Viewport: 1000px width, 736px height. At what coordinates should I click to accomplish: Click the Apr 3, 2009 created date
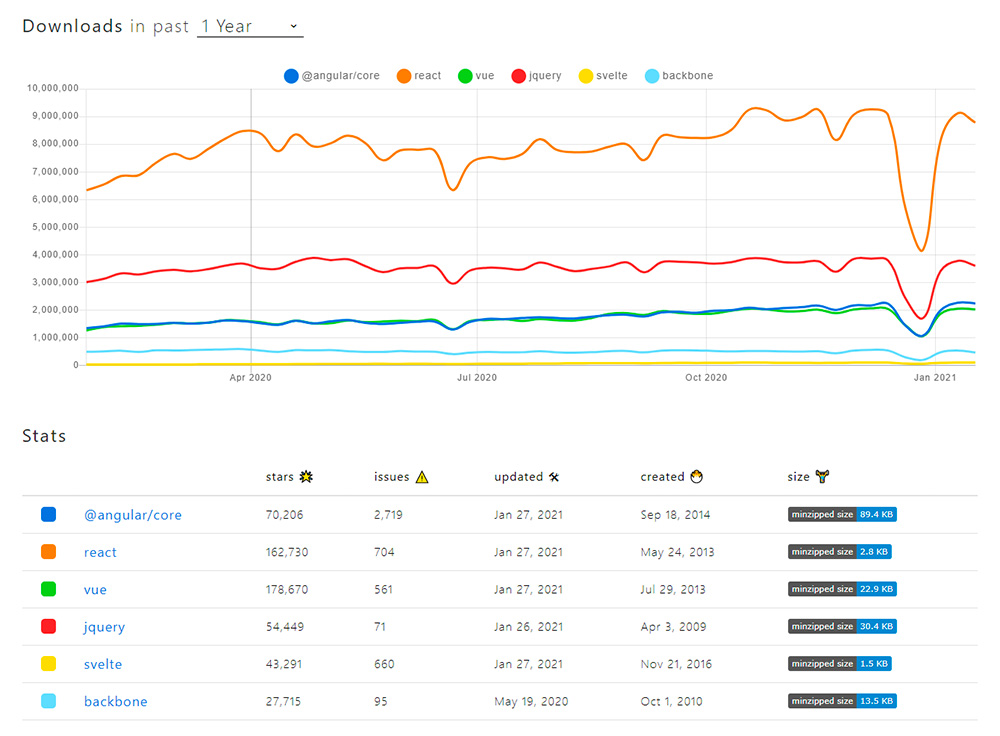[x=673, y=627]
